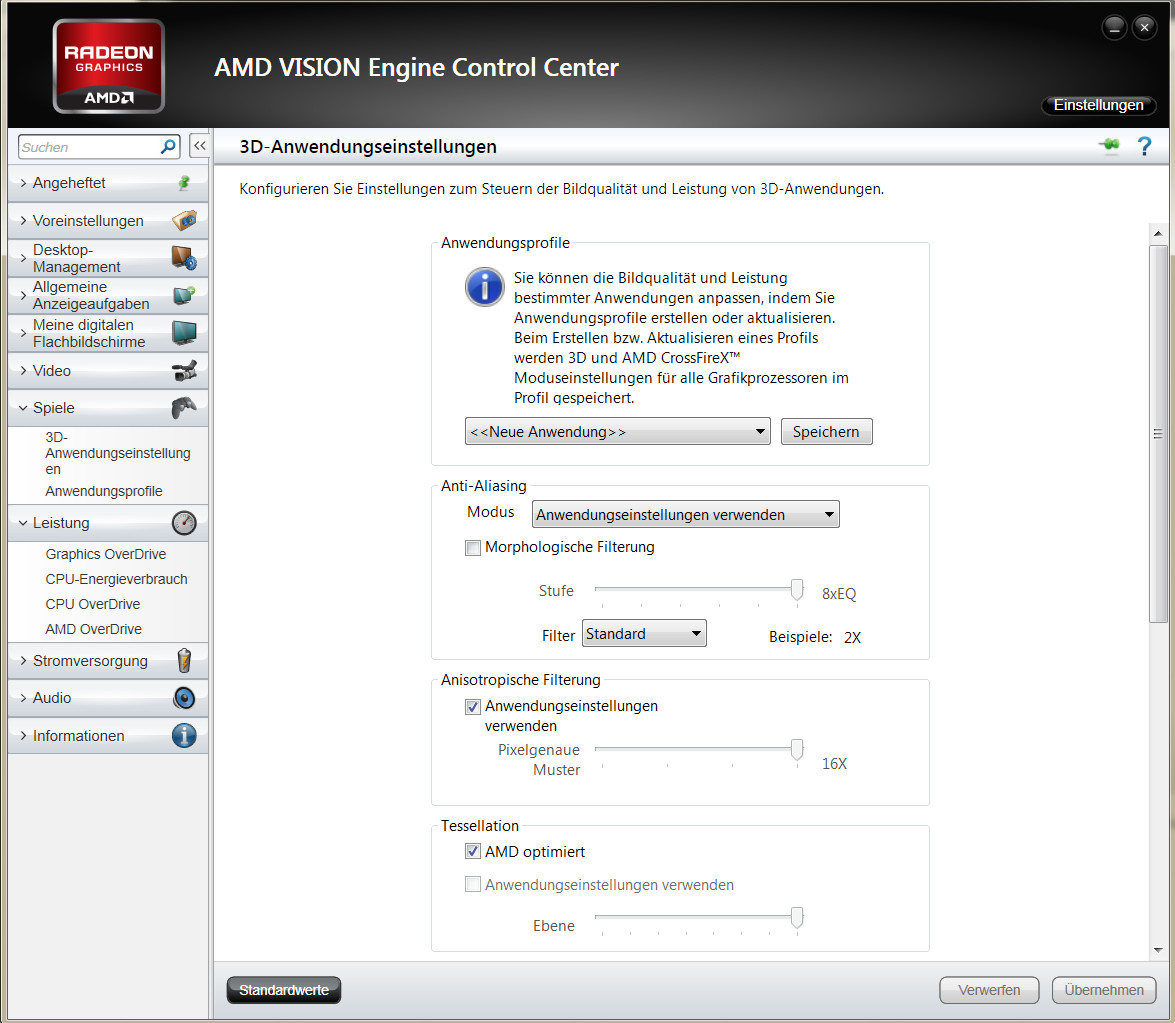Click the Voreinstellungen box icon
Screen dimensions: 1175x1023
(184, 220)
